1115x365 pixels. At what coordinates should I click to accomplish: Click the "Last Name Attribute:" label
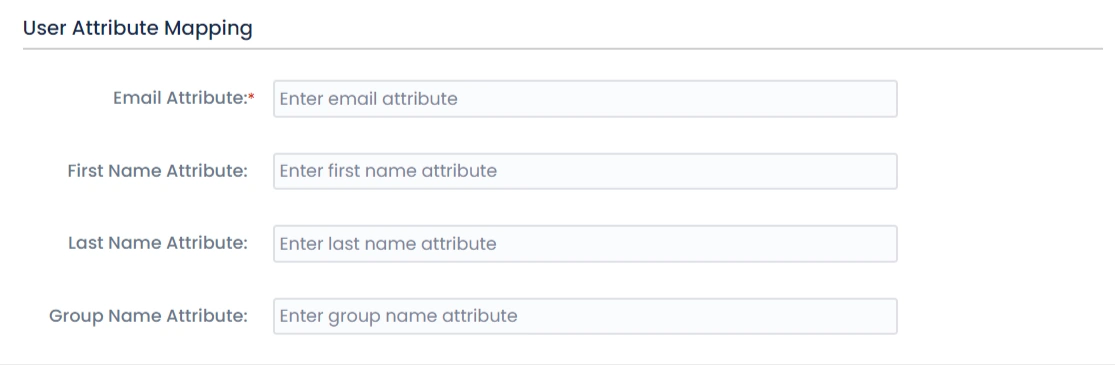(158, 243)
